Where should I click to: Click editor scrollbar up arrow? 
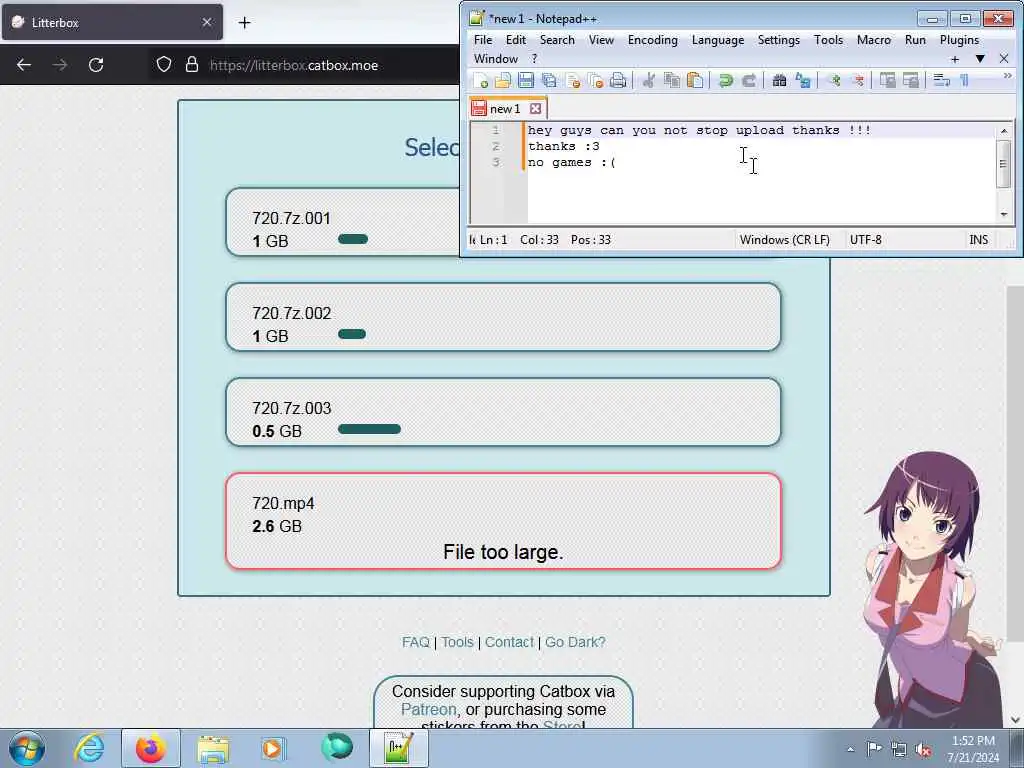(x=1004, y=131)
